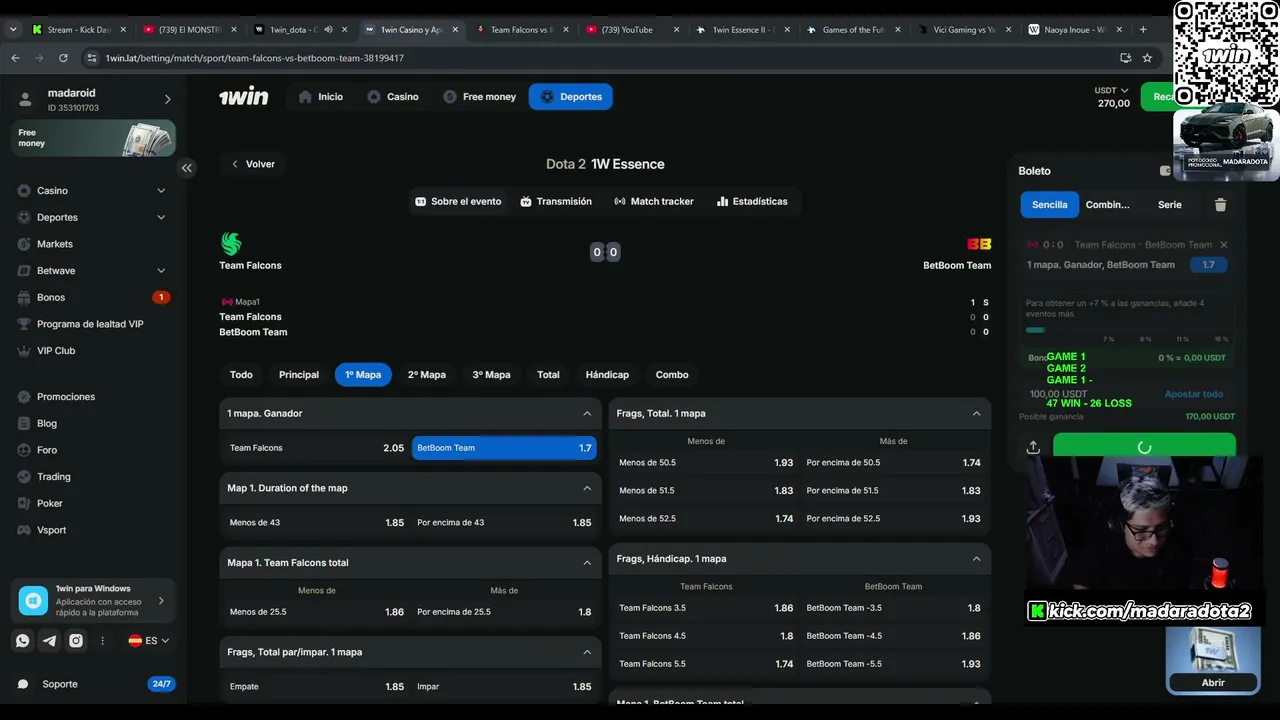Switch to the 3º Mapa tab
Screen dimensions: 1280x720
pyautogui.click(x=491, y=375)
